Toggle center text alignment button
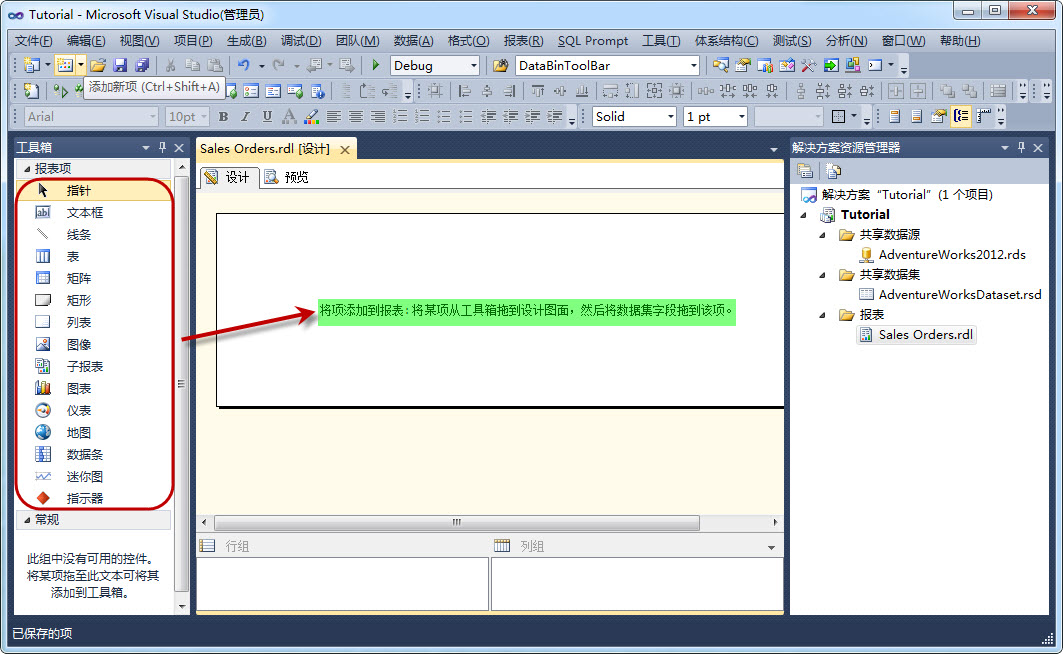1063x654 pixels. pos(356,117)
